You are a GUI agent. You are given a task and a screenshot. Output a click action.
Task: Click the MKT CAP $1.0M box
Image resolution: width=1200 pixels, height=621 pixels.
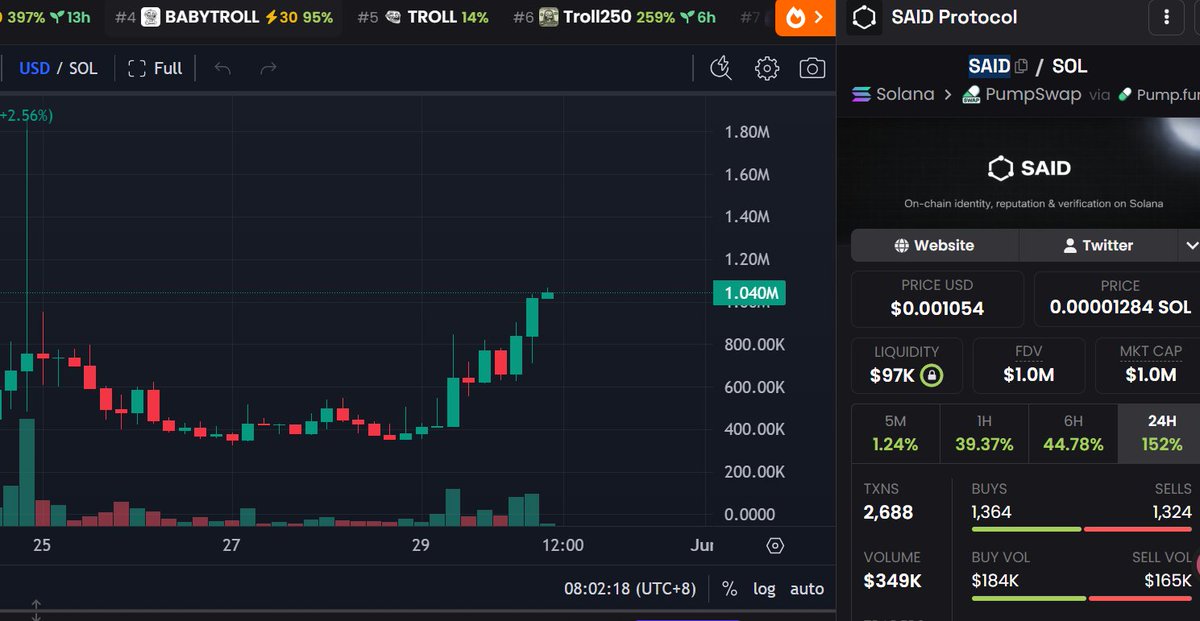(1147, 365)
